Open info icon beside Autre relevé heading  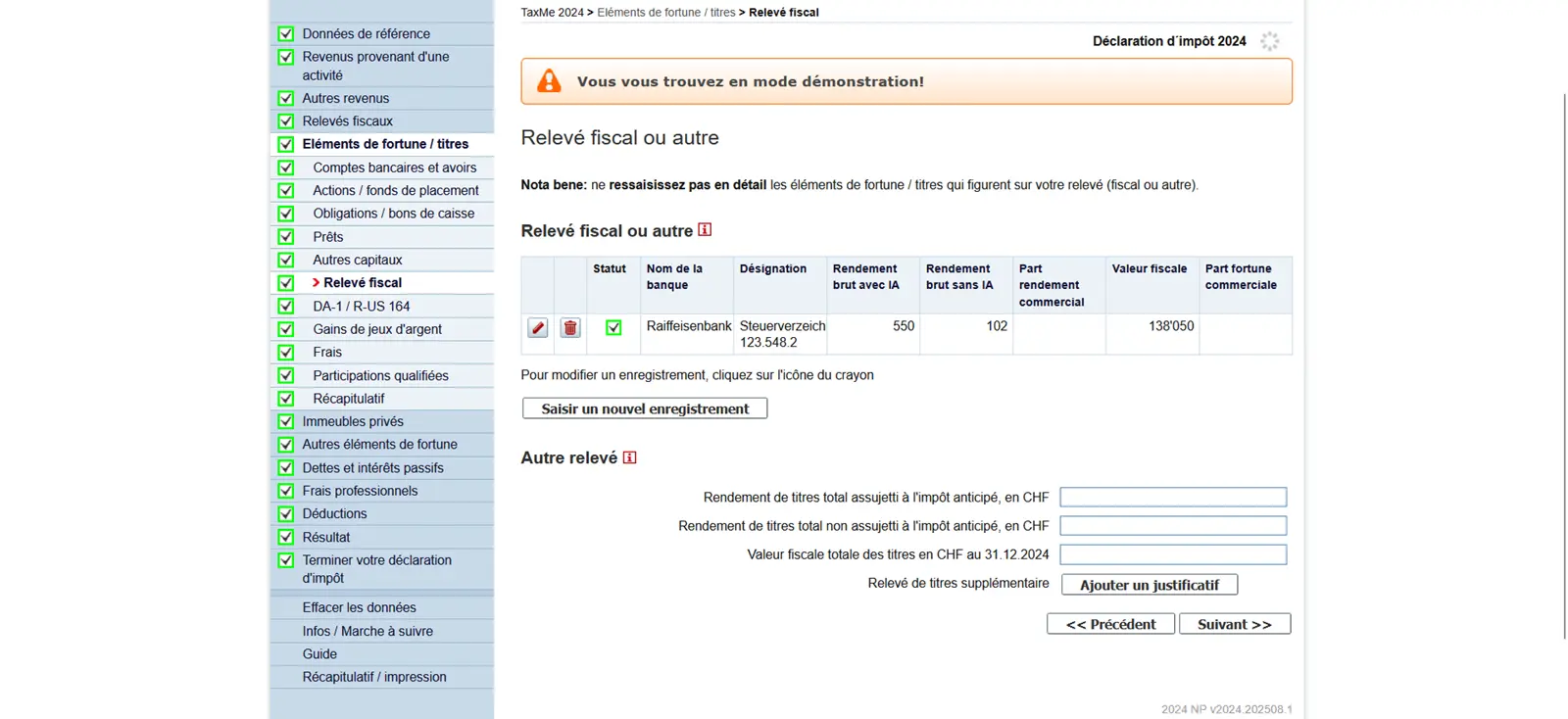[x=629, y=457]
